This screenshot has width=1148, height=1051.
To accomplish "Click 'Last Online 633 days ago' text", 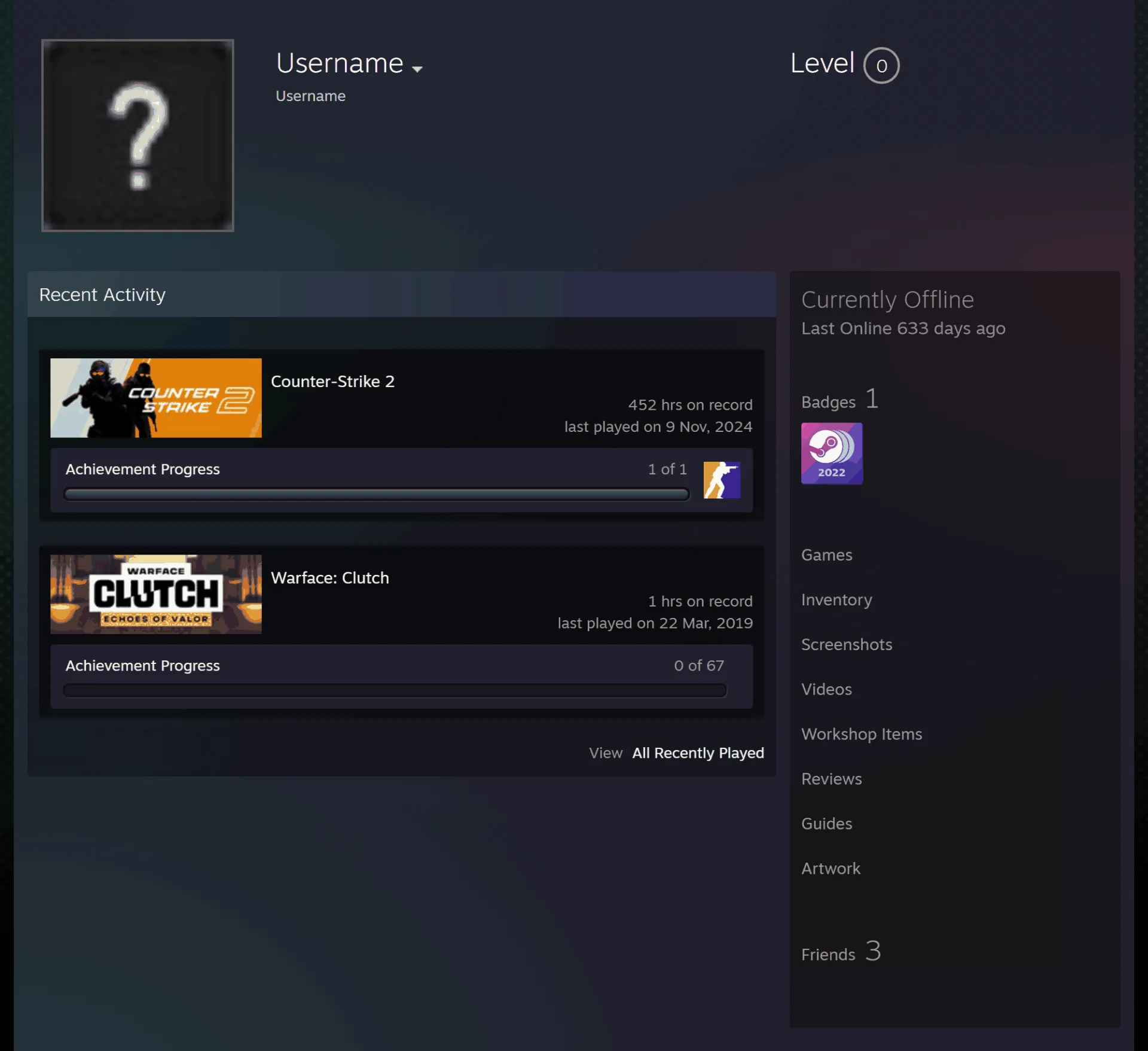I will 903,329.
